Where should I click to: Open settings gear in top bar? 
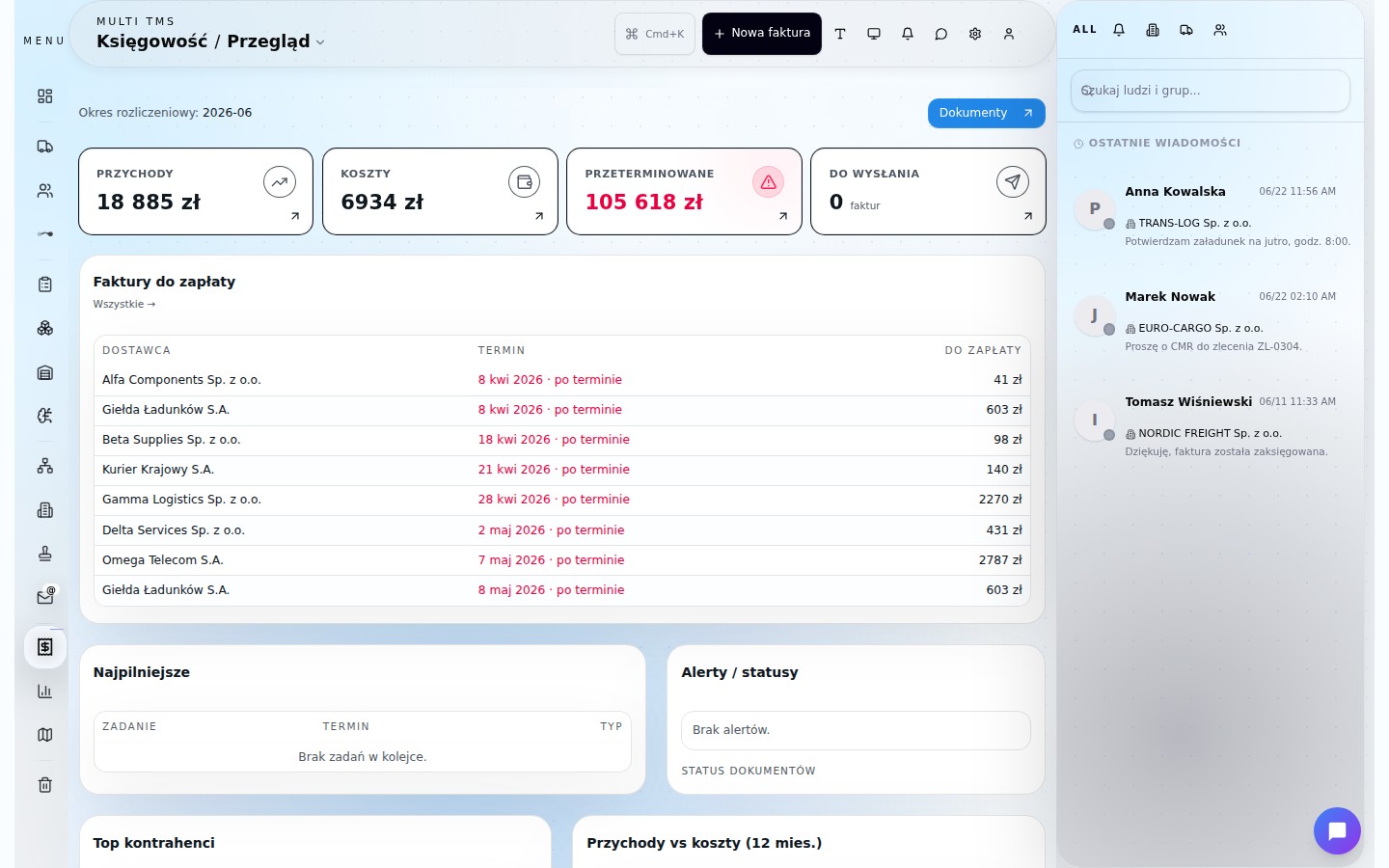[975, 34]
